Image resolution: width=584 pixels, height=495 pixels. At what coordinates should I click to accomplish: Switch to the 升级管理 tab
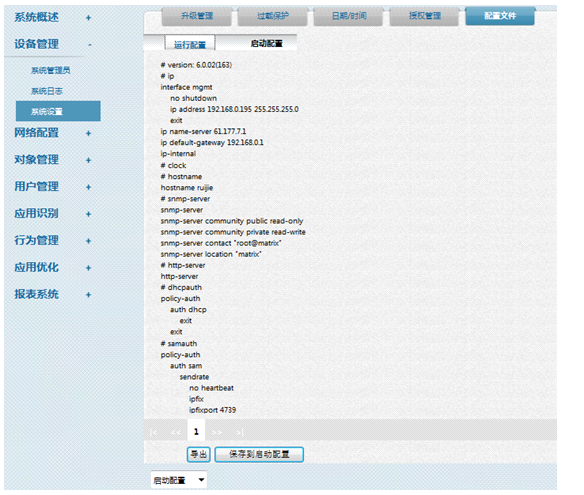pyautogui.click(x=197, y=16)
